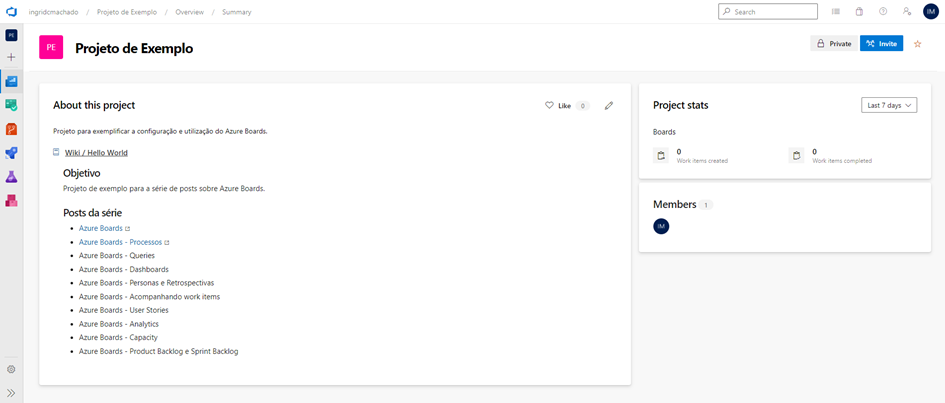Screen dimensions: 945x403
Task: Open Azure Boards from the sidebar
Action: coord(11,105)
